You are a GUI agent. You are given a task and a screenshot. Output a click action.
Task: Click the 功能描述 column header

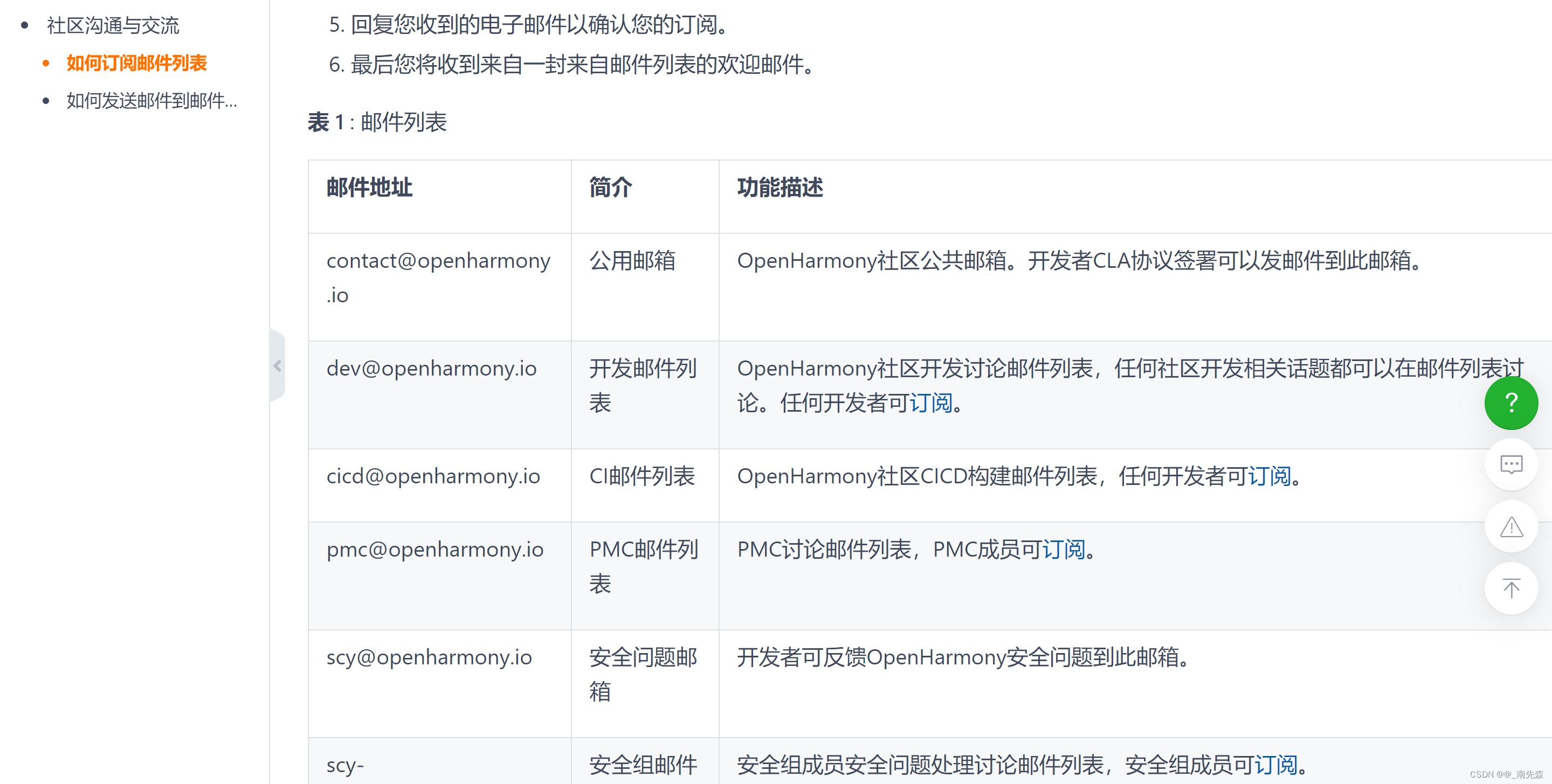(x=1135, y=196)
